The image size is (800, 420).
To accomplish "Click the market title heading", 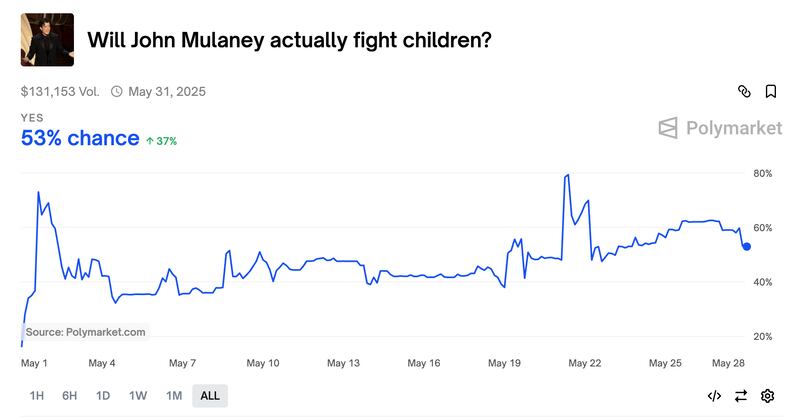I will click(289, 40).
